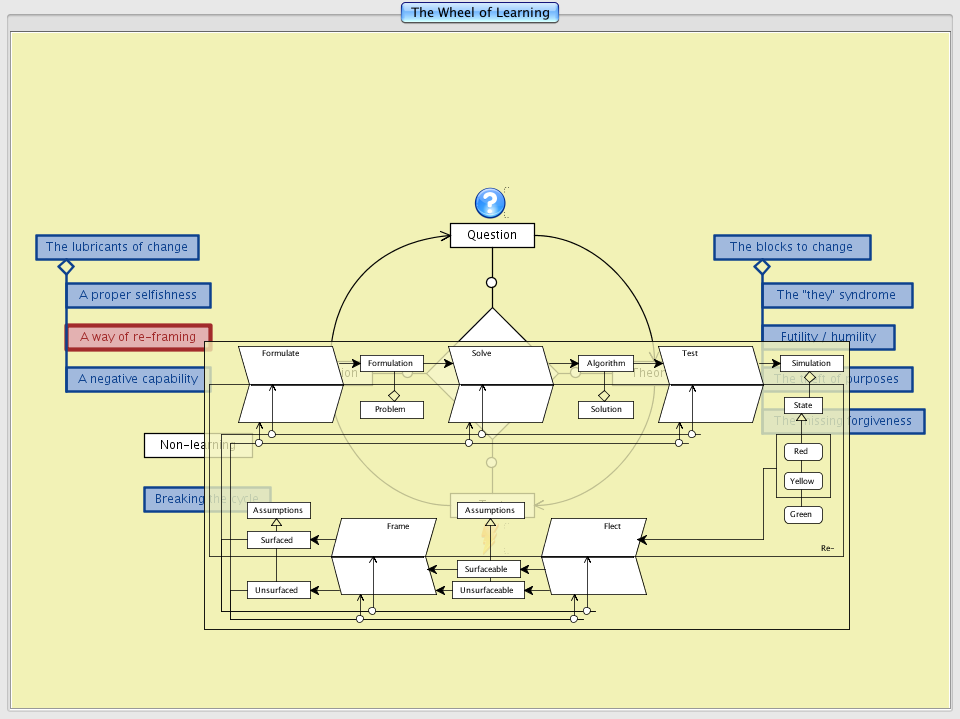Image resolution: width=960 pixels, height=719 pixels.
Task: Click diamond connector under The lubricants of change
Action: [66, 267]
